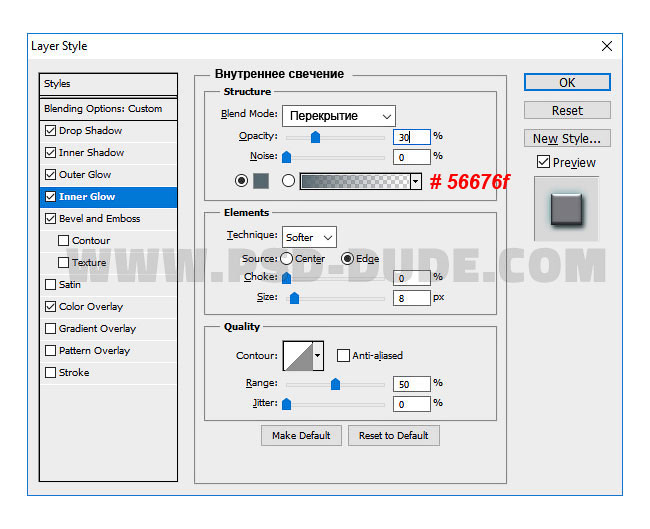Viewport: 650px width, 529px height.
Task: Choose Center as glow source
Action: pyautogui.click(x=286, y=259)
